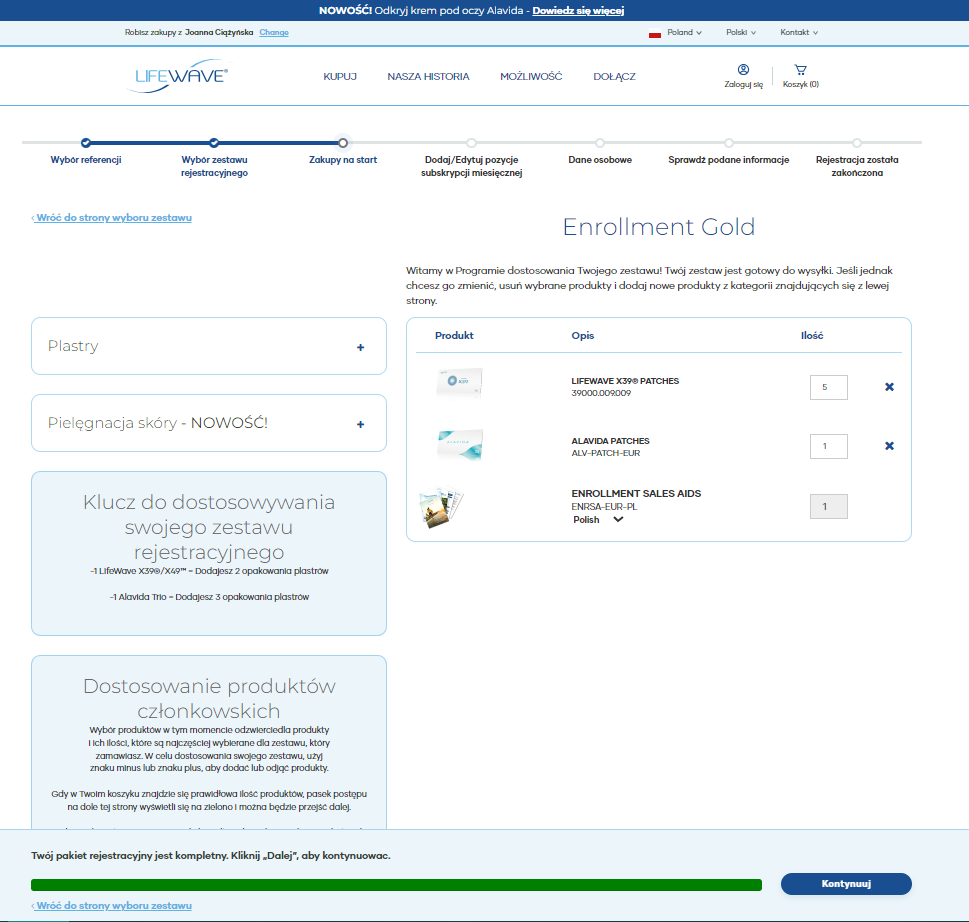Click quantity field for LifeWave X39 Patches
The width and height of the screenshot is (969, 922).
point(829,387)
